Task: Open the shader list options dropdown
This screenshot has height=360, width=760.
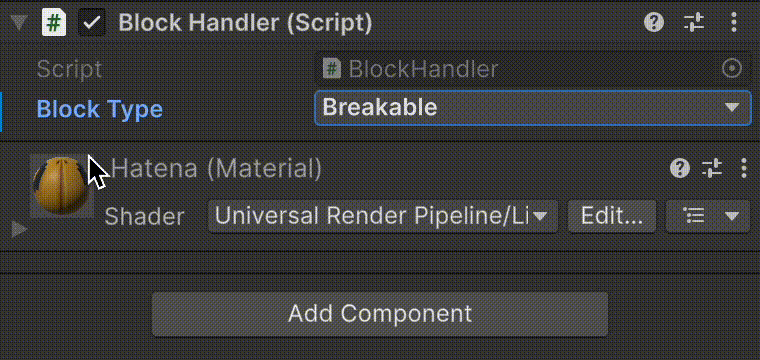Action: (x=710, y=216)
